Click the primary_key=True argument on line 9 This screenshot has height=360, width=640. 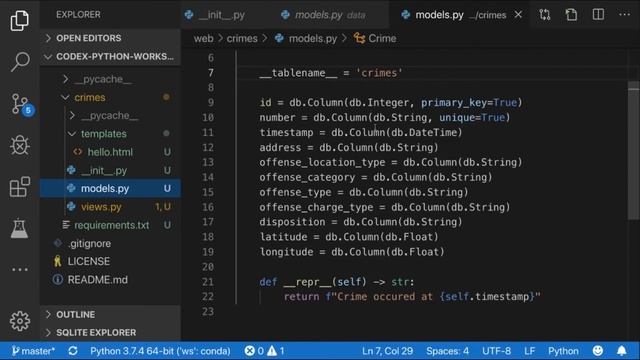(x=469, y=102)
